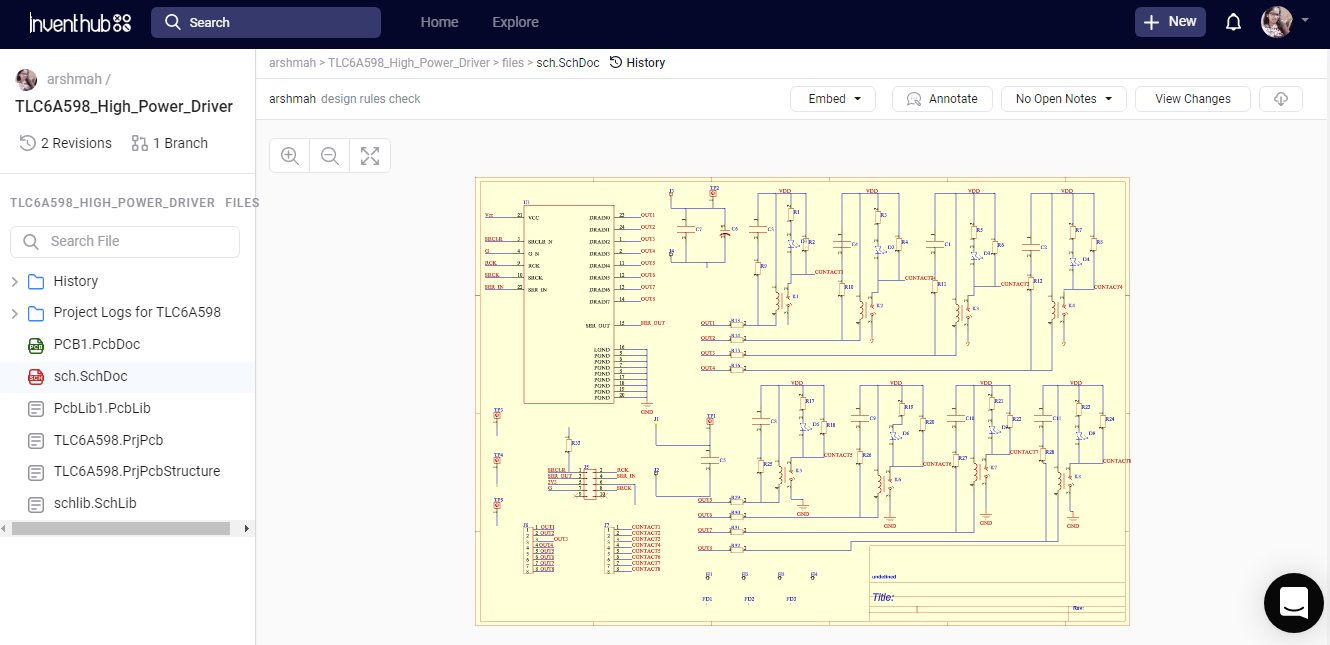This screenshot has height=645, width=1330.
Task: Download the file with cloud icon
Action: (1281, 99)
